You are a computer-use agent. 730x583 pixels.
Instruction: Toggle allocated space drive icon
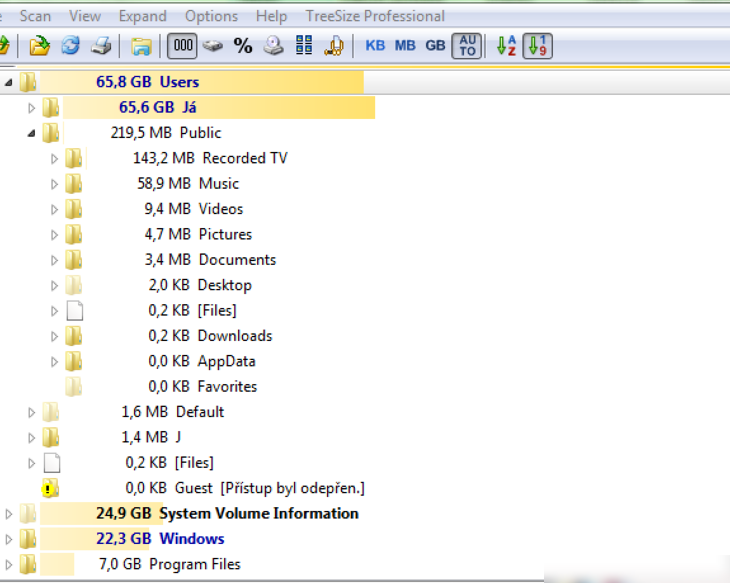click(x=213, y=46)
